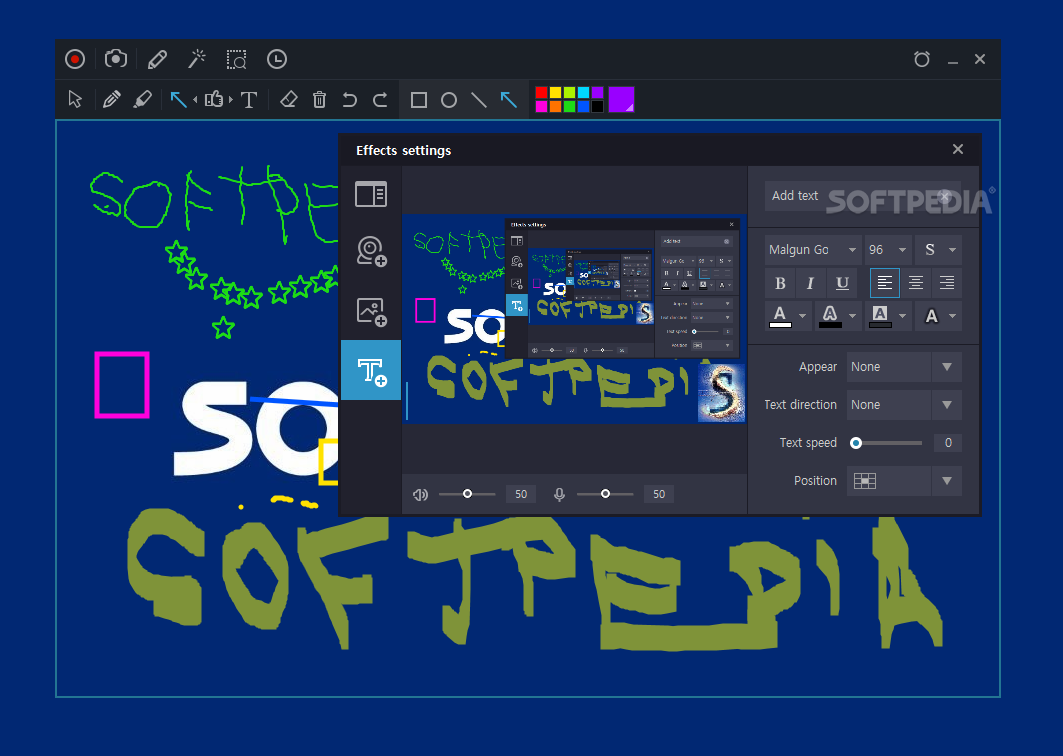
Task: Pick the magenta color swatch
Action: pos(542,106)
